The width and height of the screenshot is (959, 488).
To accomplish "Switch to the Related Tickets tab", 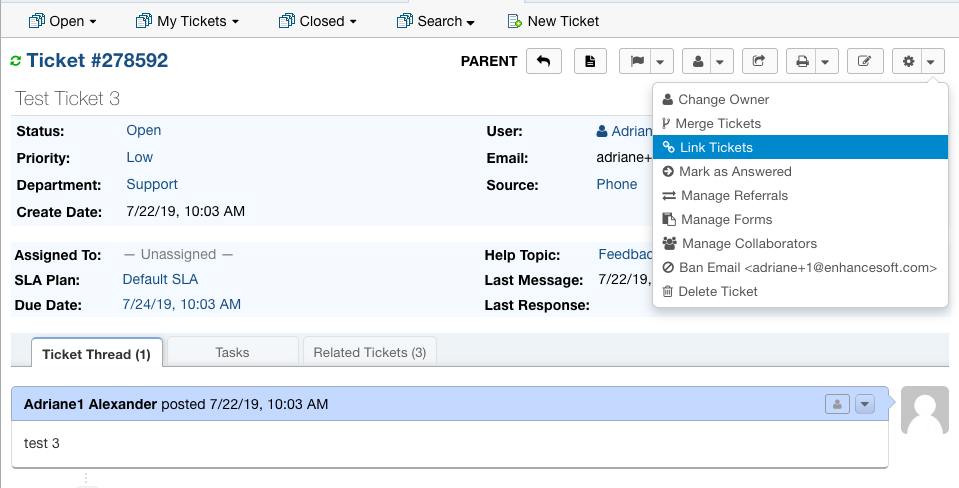I will pyautogui.click(x=369, y=352).
